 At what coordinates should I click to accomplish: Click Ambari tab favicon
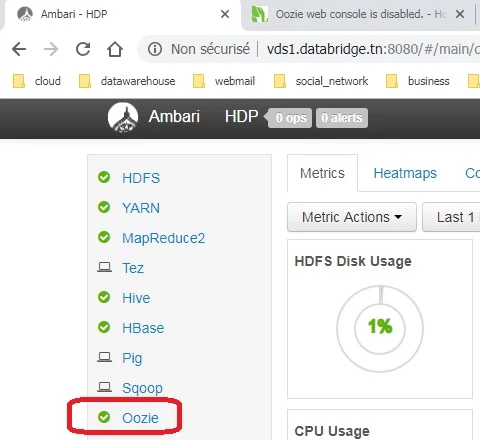[25, 14]
